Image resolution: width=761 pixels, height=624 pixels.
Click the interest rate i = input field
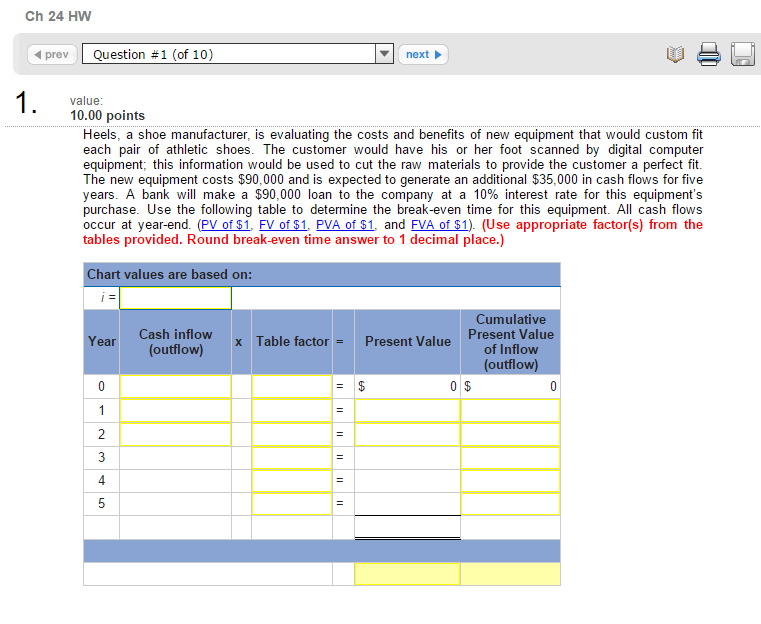click(x=176, y=298)
